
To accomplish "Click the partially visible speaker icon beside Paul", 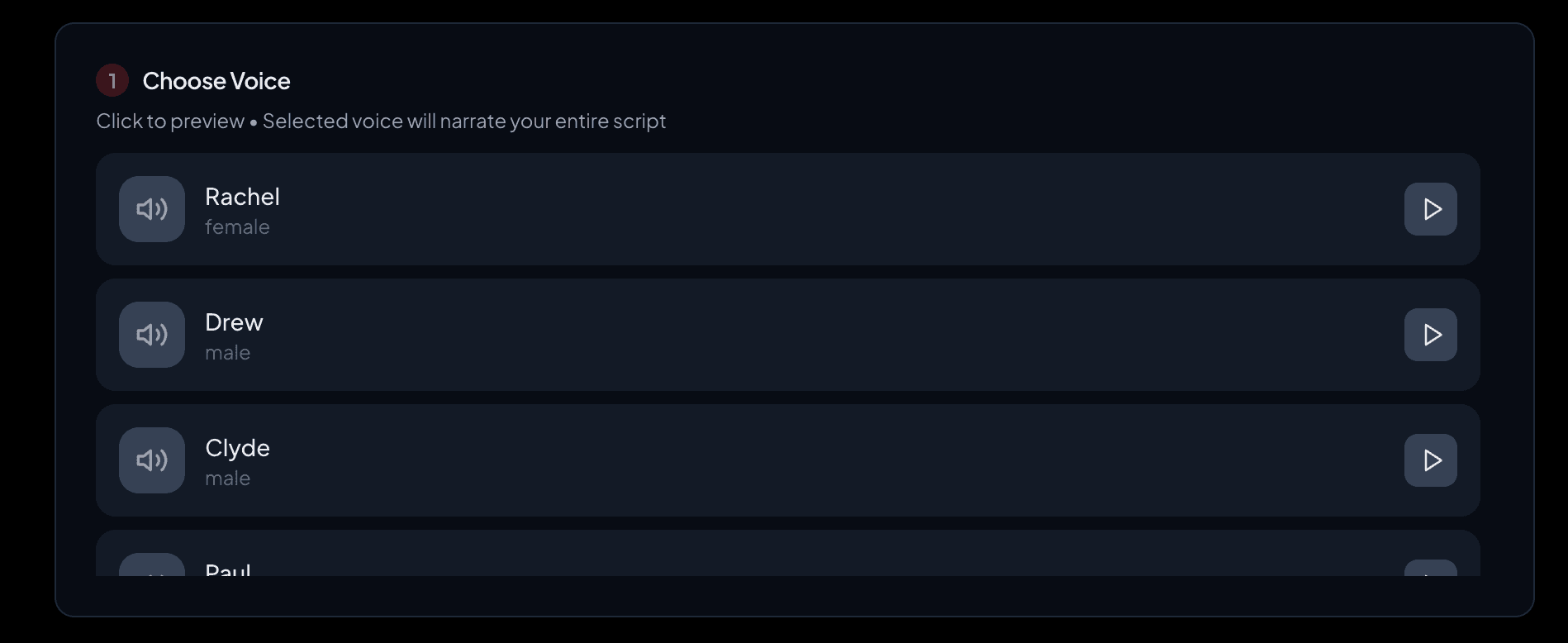I will point(152,567).
